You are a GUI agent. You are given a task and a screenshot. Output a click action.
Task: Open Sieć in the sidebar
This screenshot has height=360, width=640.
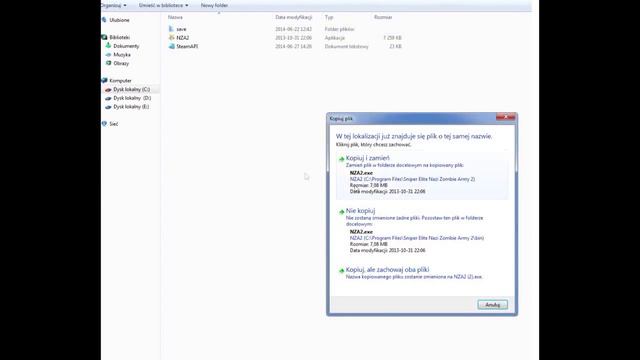[x=113, y=124]
